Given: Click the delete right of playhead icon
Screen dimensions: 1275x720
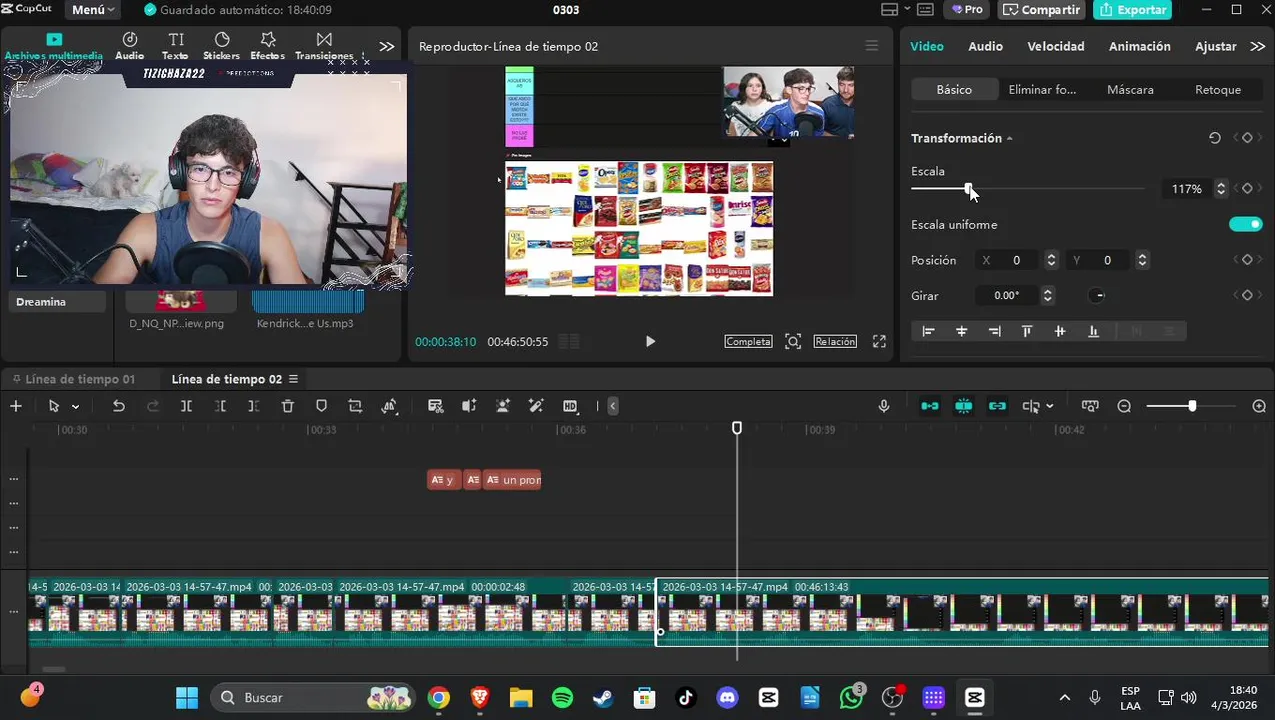Looking at the screenshot, I should pos(254,406).
